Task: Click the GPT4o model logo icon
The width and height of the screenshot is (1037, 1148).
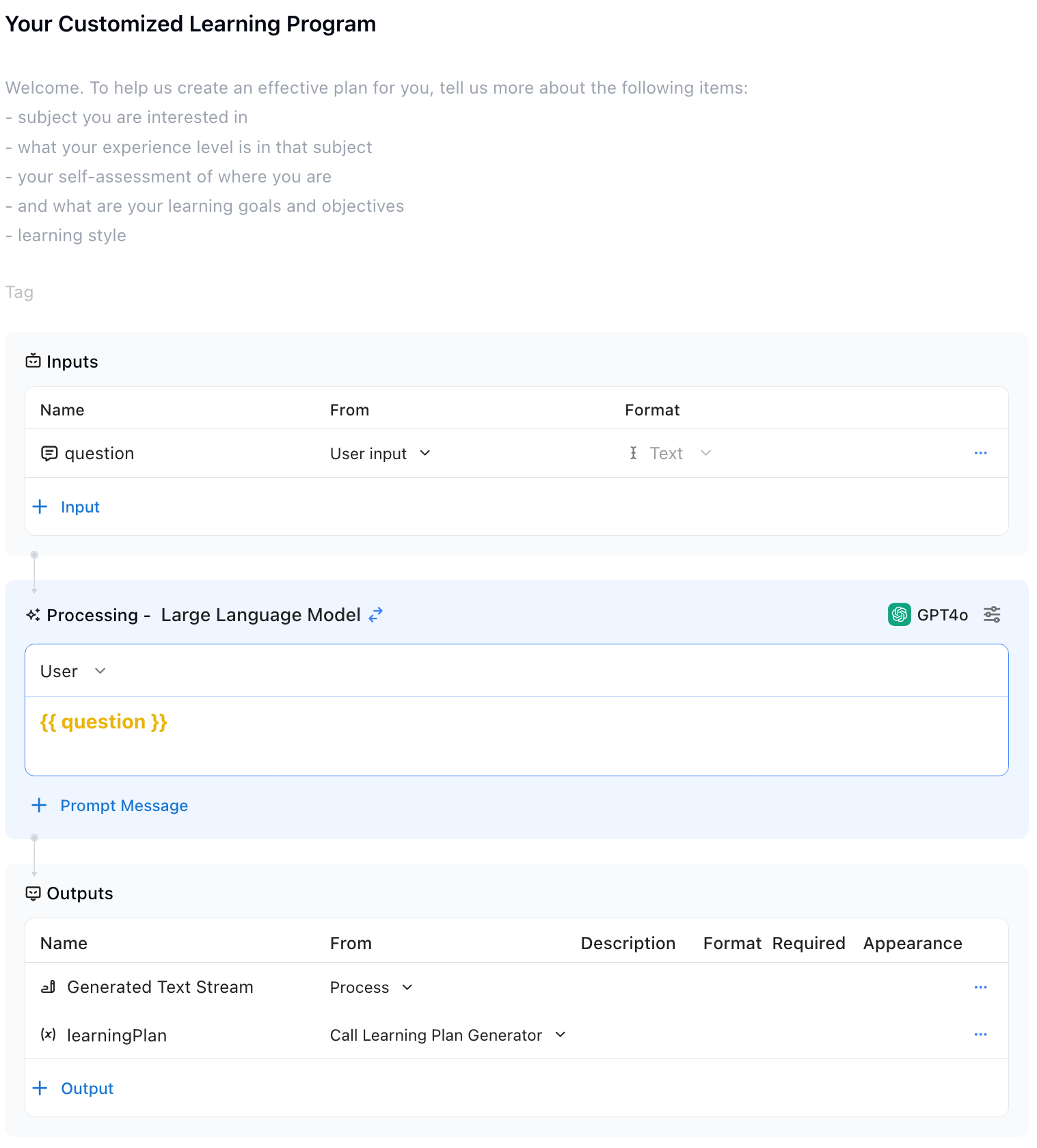Action: [x=899, y=615]
